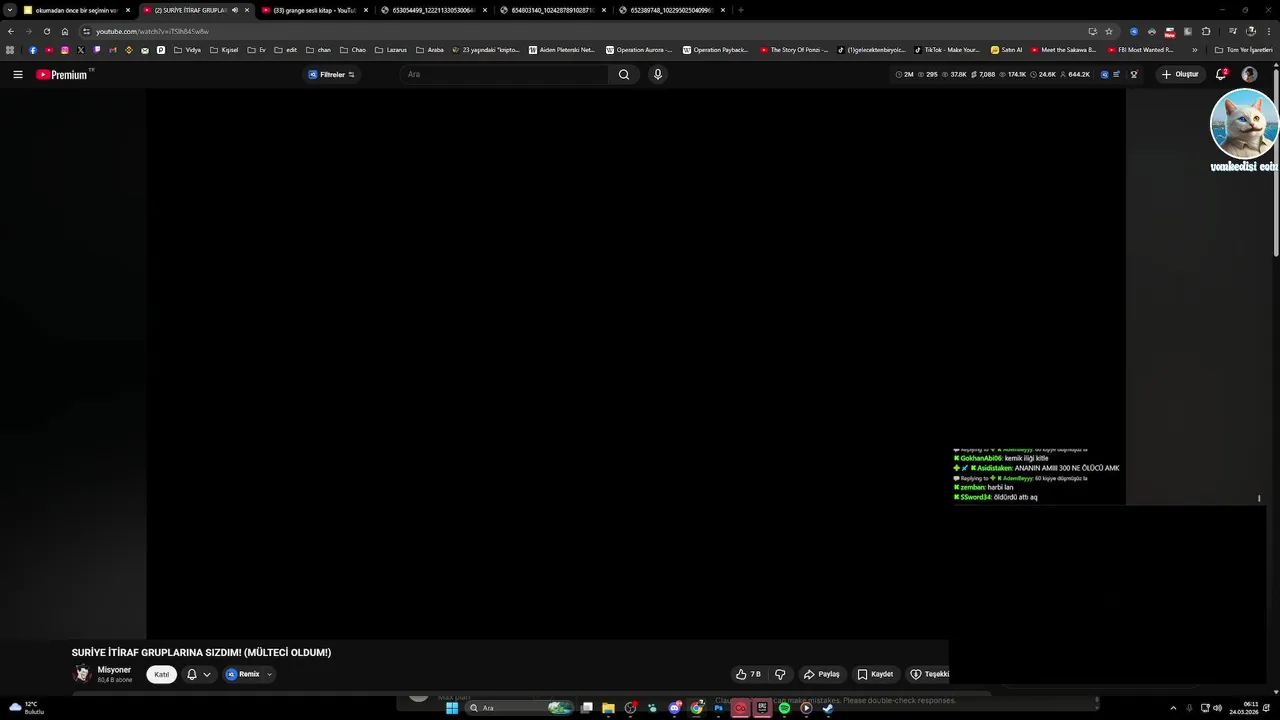Open Photoshop from the taskbar
Viewport: 1280px width, 720px height.
718,708
